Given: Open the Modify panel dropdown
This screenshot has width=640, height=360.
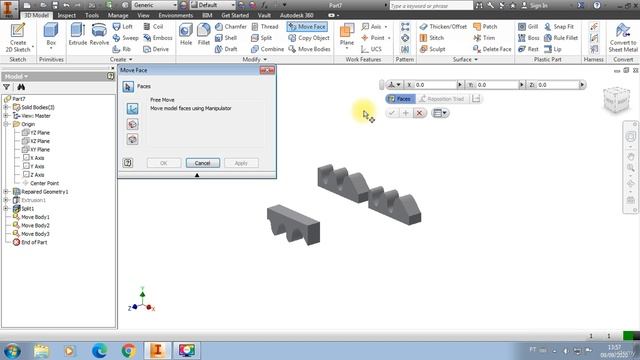Looking at the screenshot, I should click(254, 60).
